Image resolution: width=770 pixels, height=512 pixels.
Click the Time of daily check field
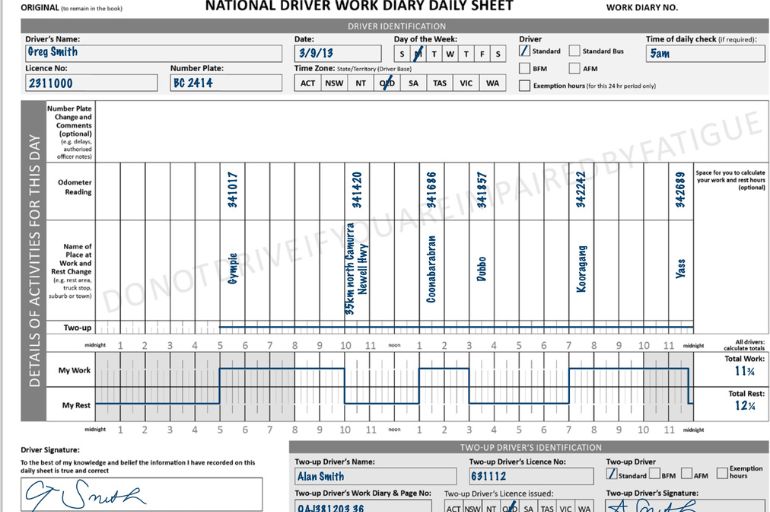(x=705, y=53)
